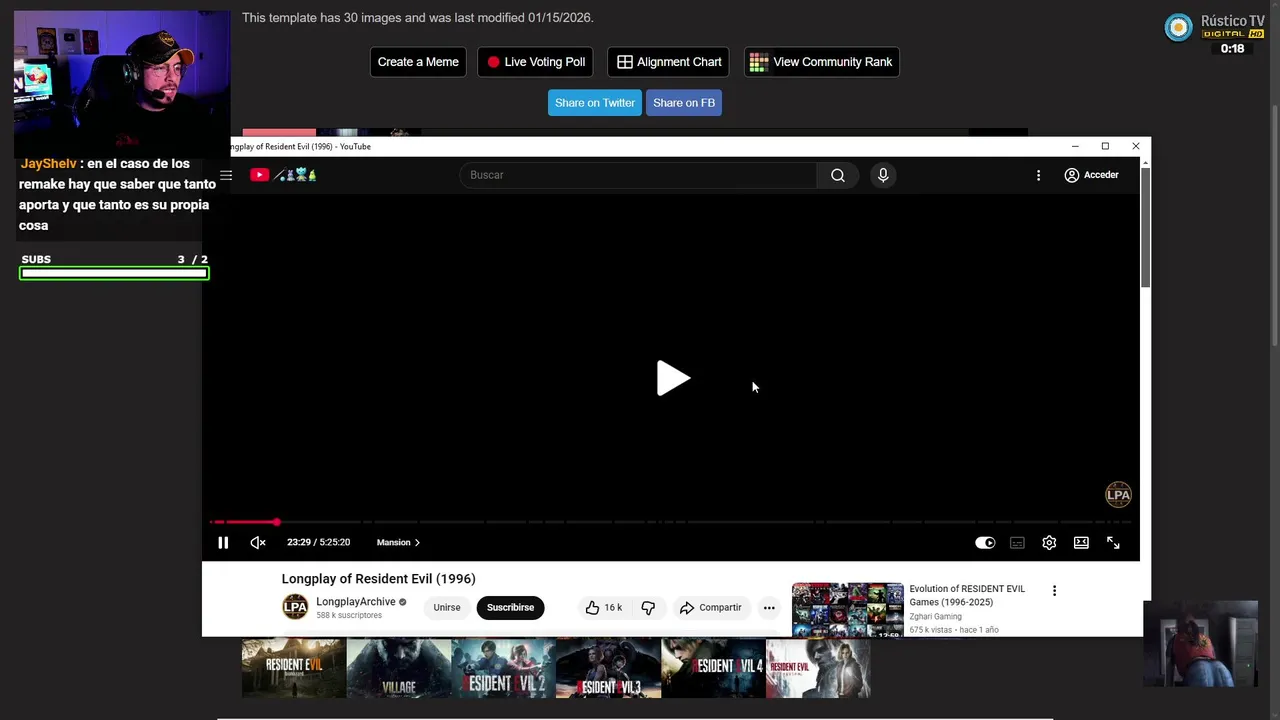Open the Evolution of RESIDENT EVIL Games title
This screenshot has width=1280, height=720.
coord(967,595)
